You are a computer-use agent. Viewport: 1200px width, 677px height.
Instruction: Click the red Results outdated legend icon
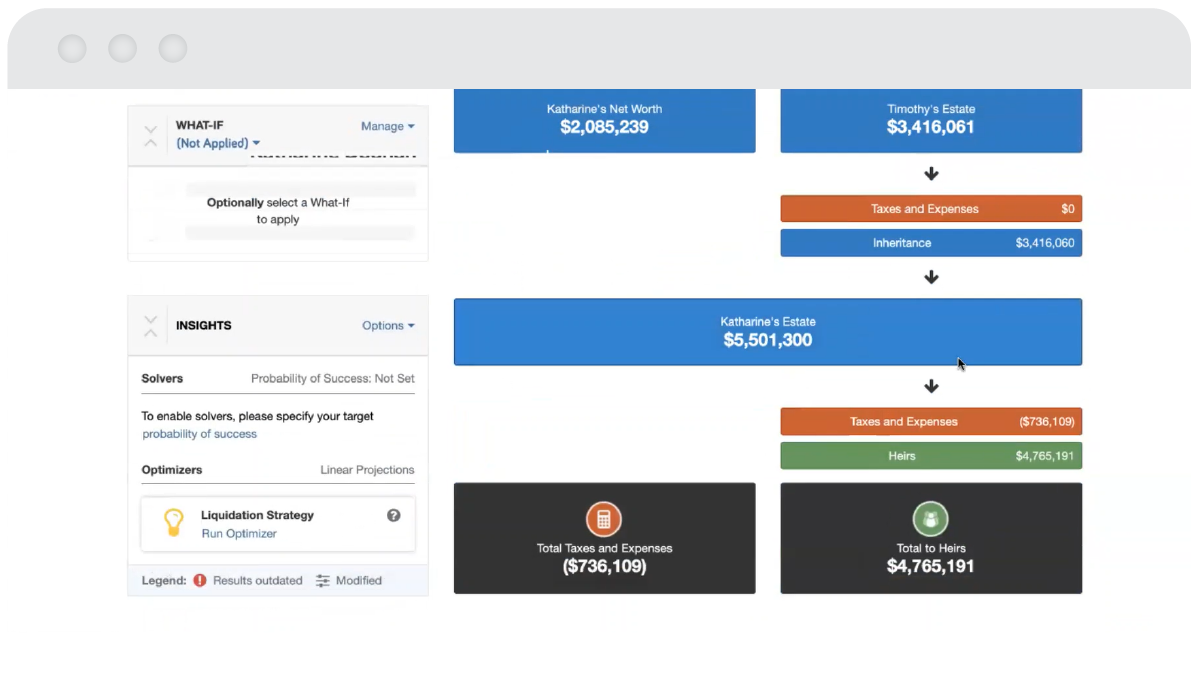(200, 580)
